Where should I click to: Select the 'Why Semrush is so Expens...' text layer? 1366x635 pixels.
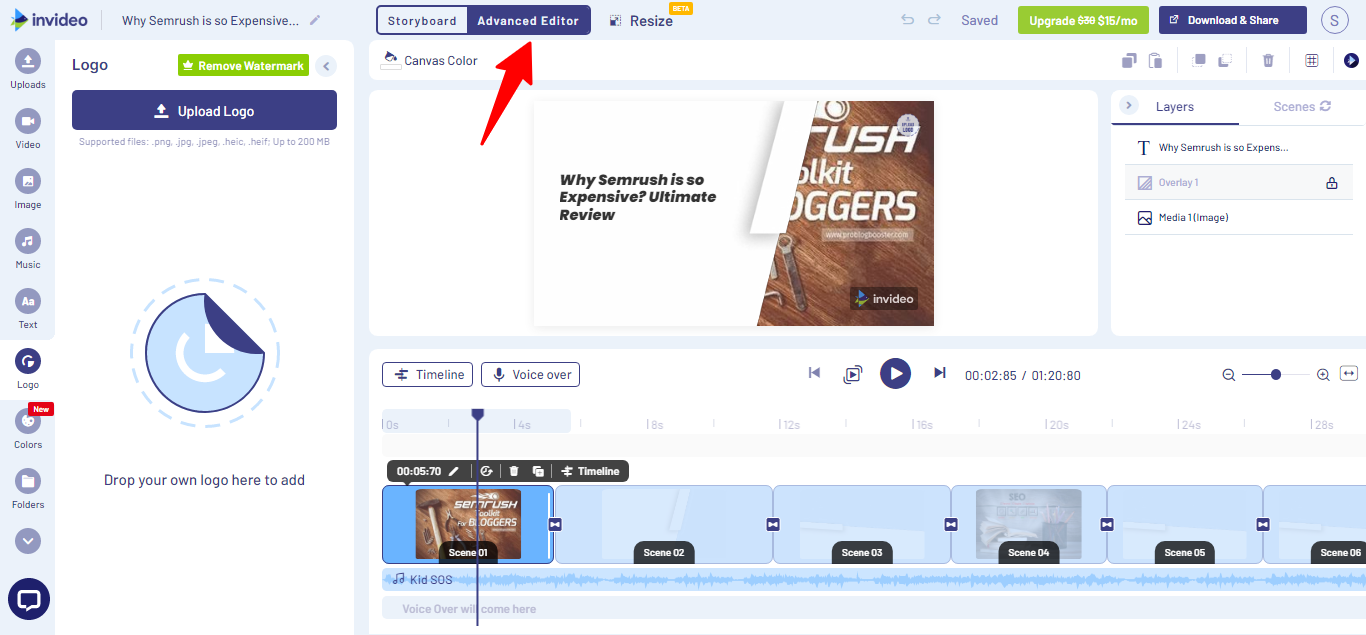(1239, 147)
